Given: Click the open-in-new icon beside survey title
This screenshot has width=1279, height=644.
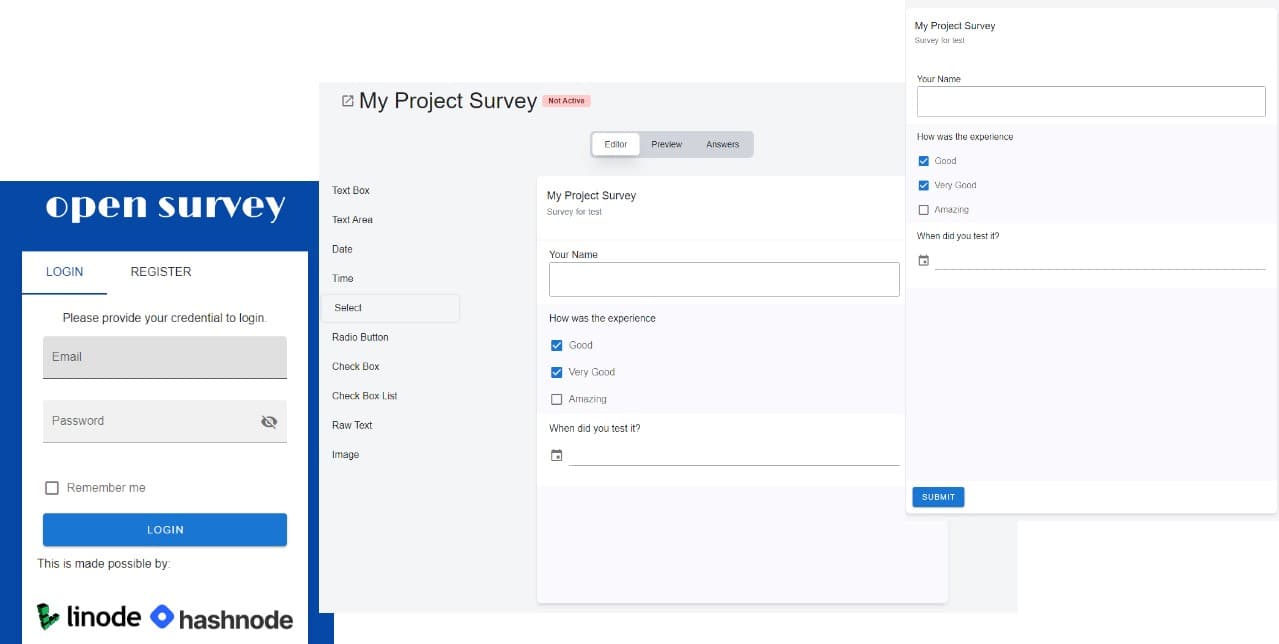Looking at the screenshot, I should pyautogui.click(x=347, y=101).
